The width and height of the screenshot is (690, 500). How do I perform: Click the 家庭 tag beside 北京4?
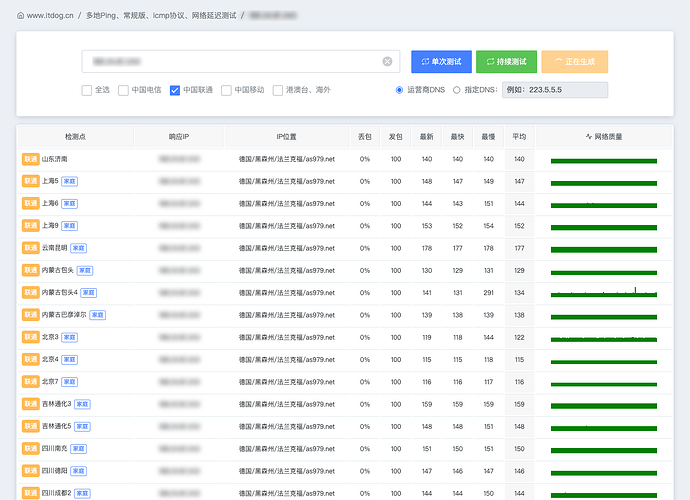(x=70, y=360)
